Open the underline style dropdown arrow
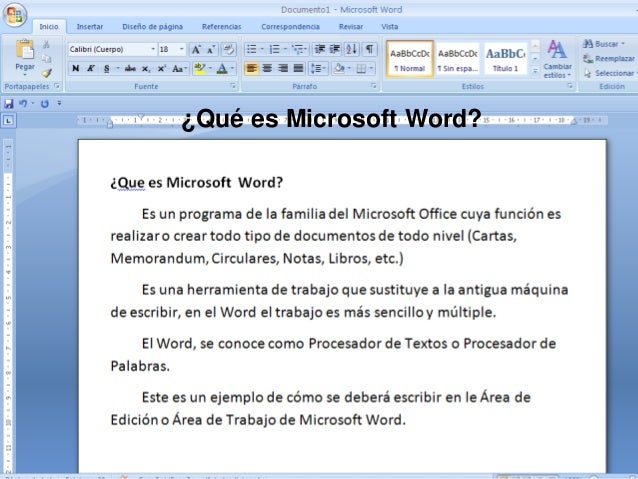This screenshot has height=479, width=638. coord(118,68)
